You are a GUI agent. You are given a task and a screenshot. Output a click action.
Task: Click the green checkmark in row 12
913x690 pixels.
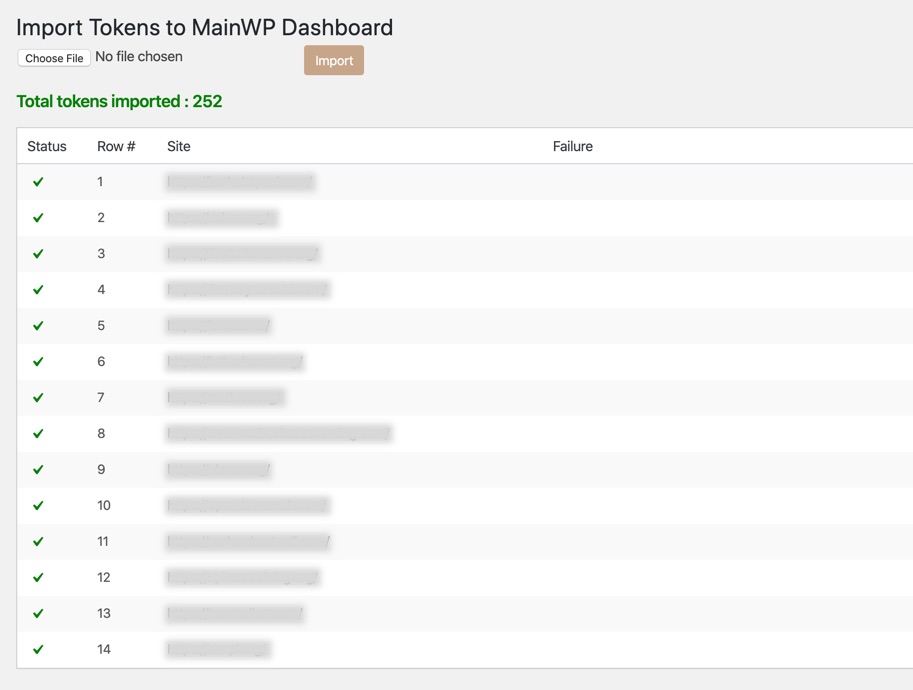tap(38, 578)
